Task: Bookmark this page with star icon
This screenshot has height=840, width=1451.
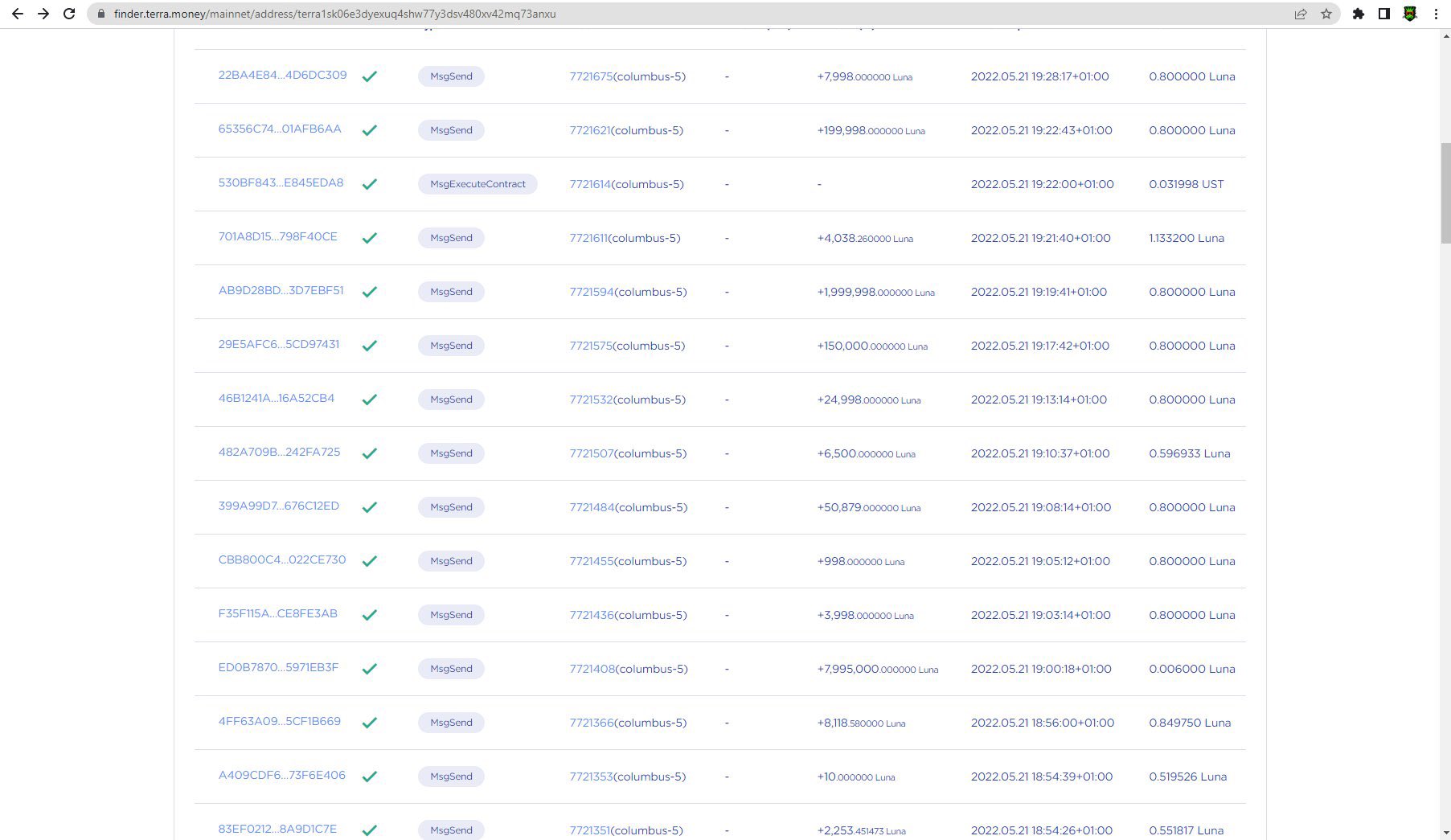Action: (1326, 14)
